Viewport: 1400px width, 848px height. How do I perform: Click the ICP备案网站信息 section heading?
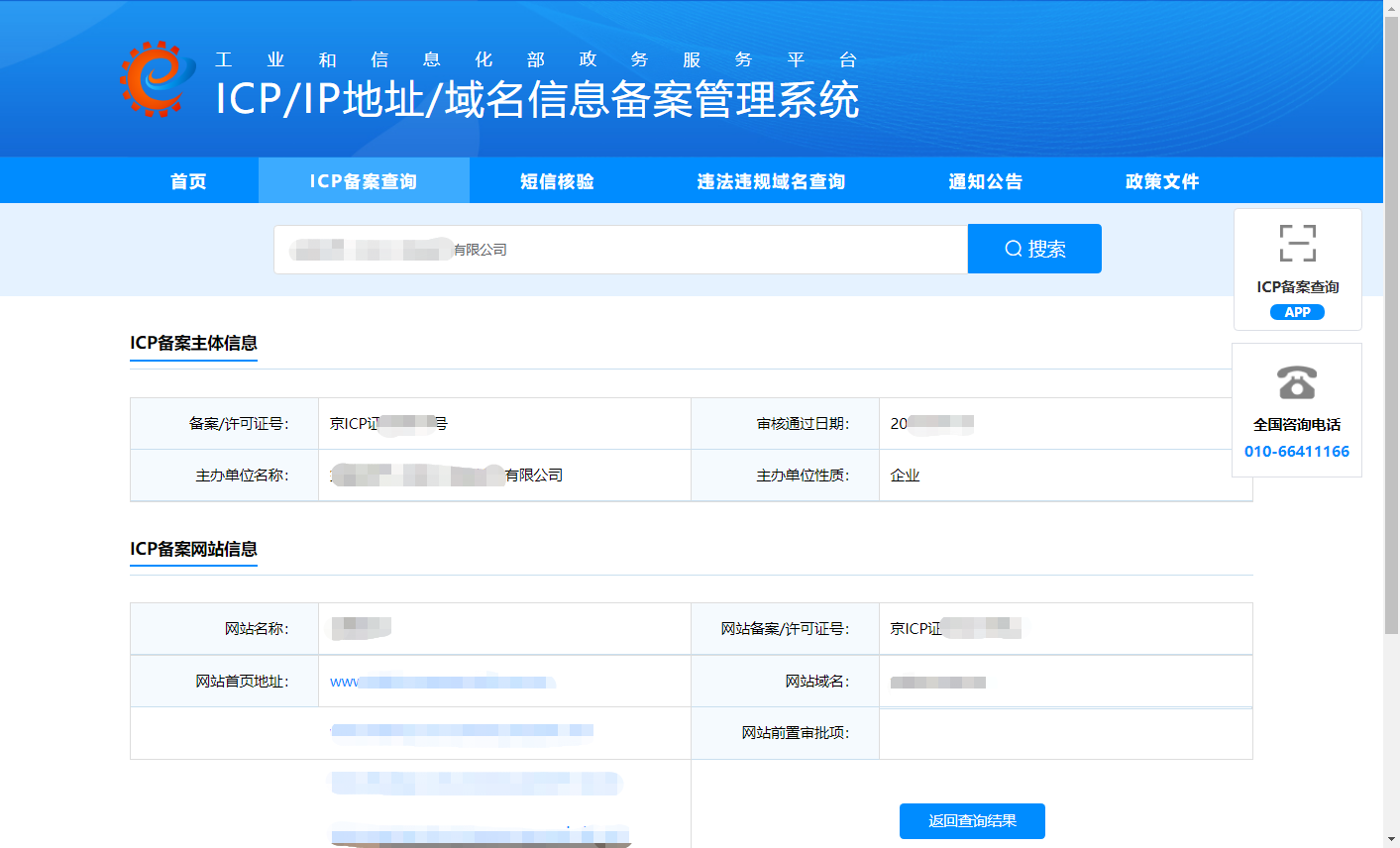[193, 549]
